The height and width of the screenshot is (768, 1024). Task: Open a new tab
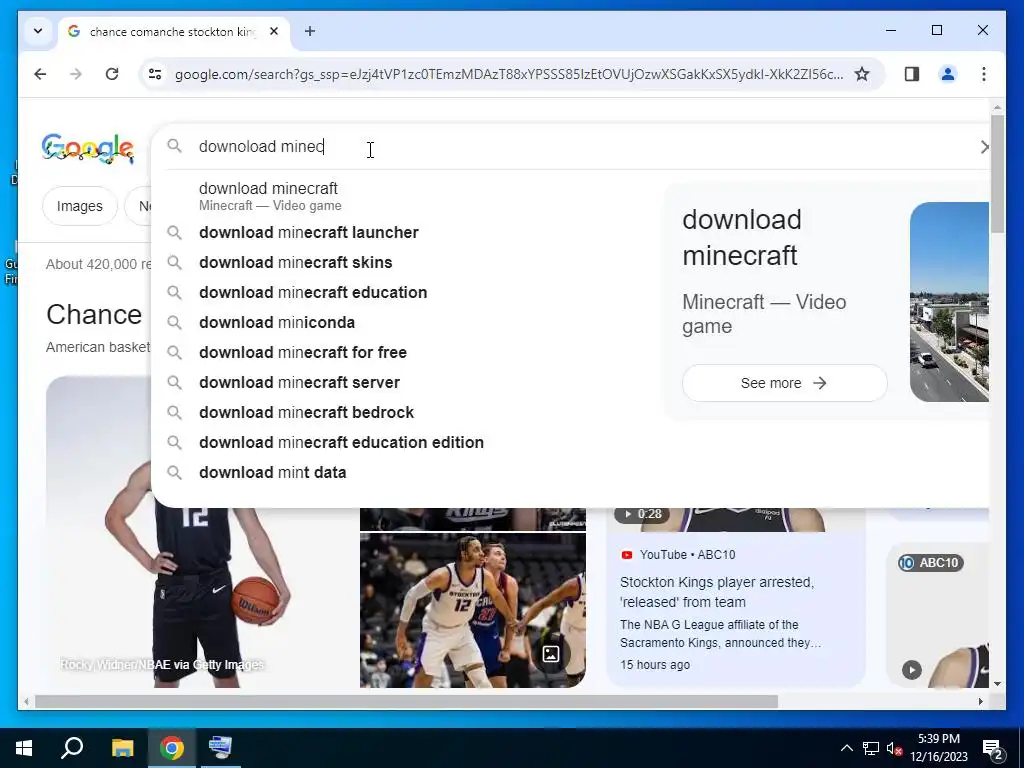tap(310, 31)
